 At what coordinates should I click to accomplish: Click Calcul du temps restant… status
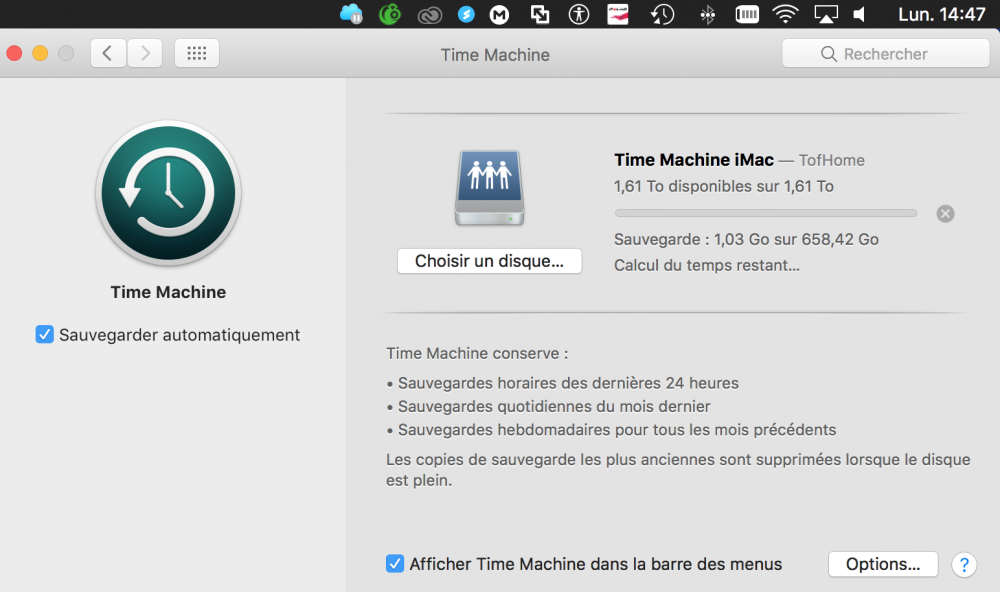(x=707, y=265)
